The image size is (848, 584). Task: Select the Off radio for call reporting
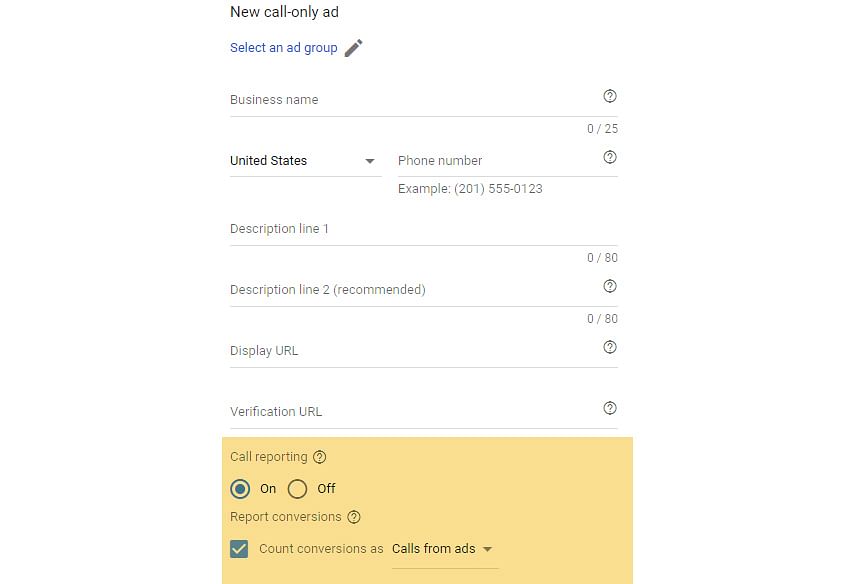[x=297, y=489]
